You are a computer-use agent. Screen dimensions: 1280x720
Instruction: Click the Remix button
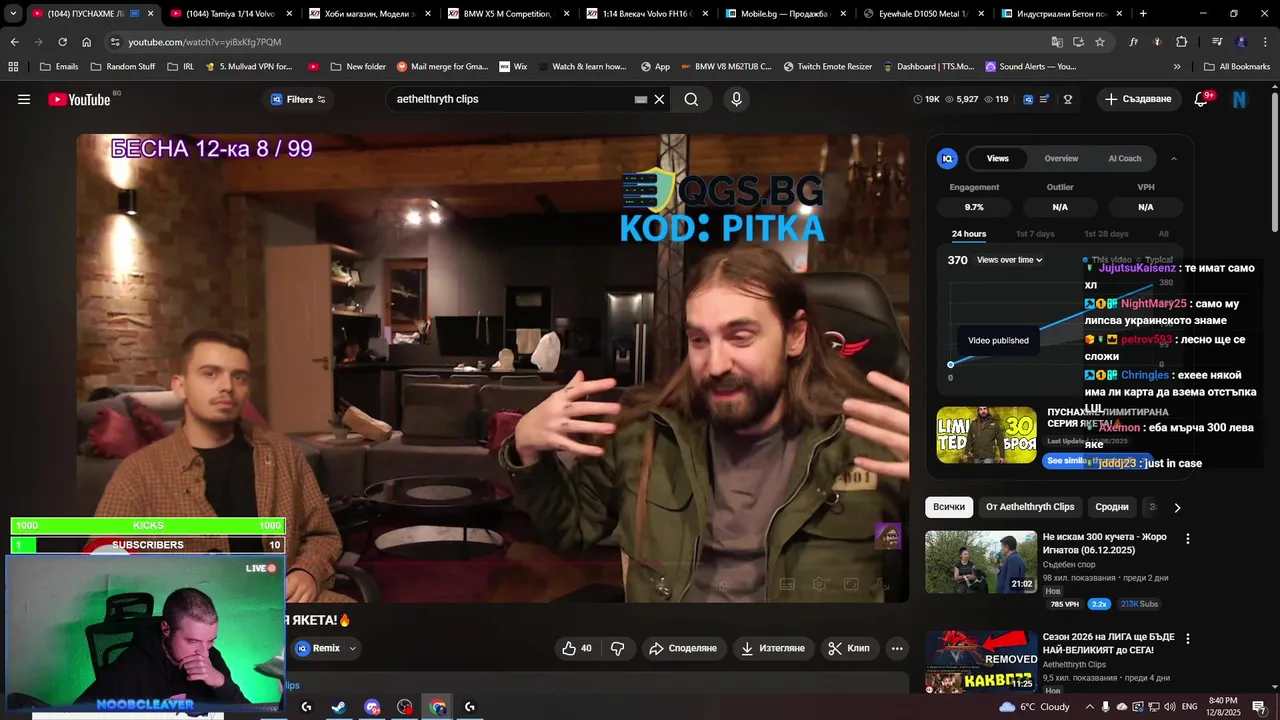point(318,648)
